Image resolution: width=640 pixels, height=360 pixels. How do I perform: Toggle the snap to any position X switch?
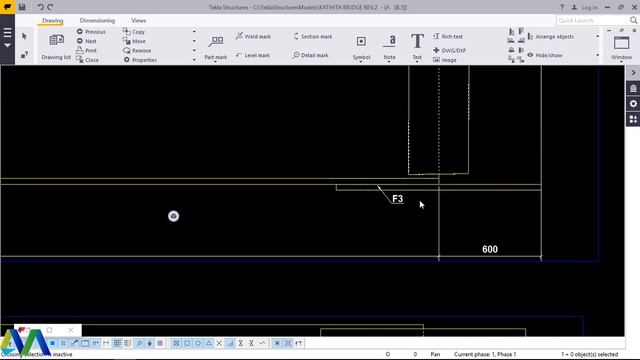[x=219, y=343]
